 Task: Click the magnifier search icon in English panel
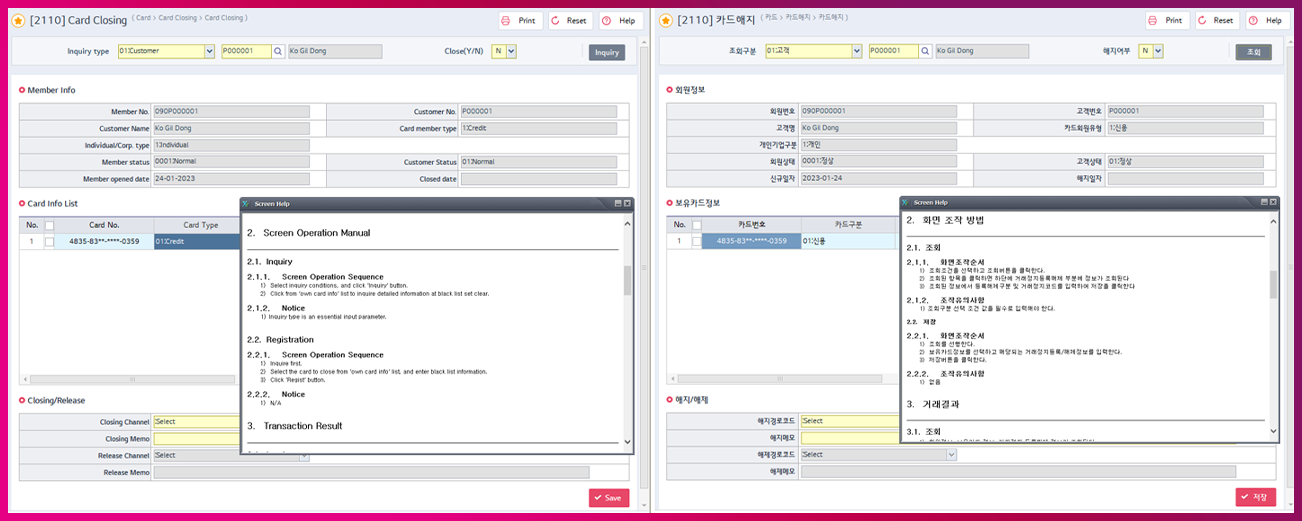[x=278, y=51]
